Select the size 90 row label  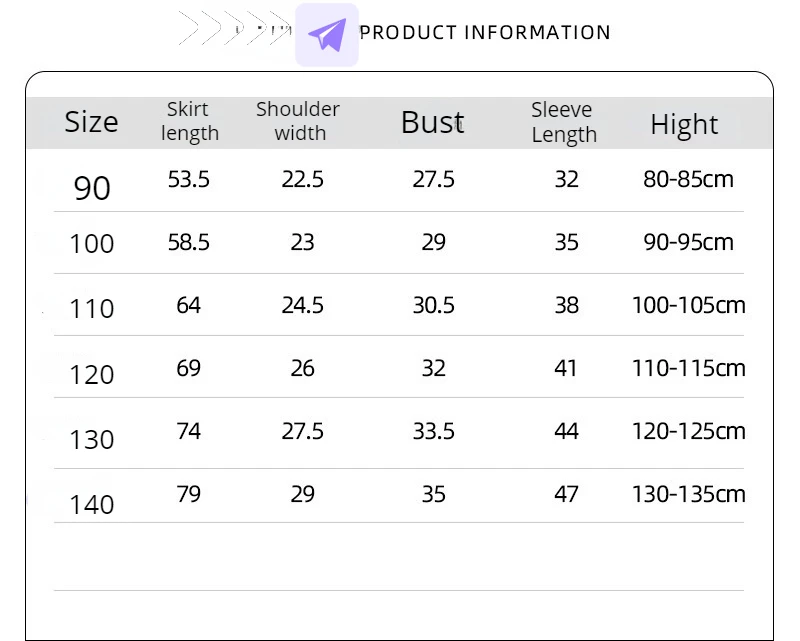(x=92, y=188)
